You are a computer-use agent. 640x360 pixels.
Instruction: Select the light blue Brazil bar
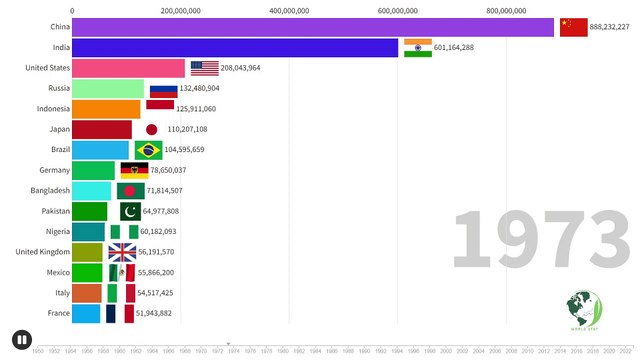pos(100,150)
